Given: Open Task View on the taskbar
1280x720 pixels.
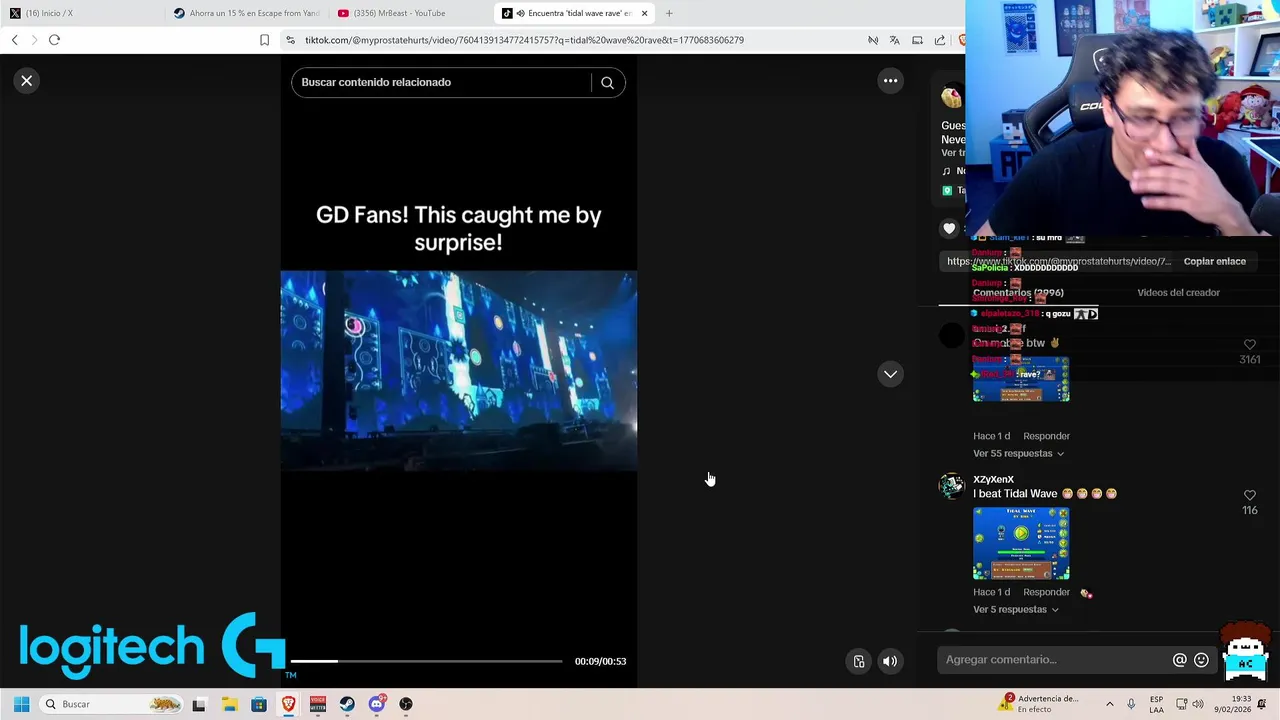Looking at the screenshot, I should point(199,704).
